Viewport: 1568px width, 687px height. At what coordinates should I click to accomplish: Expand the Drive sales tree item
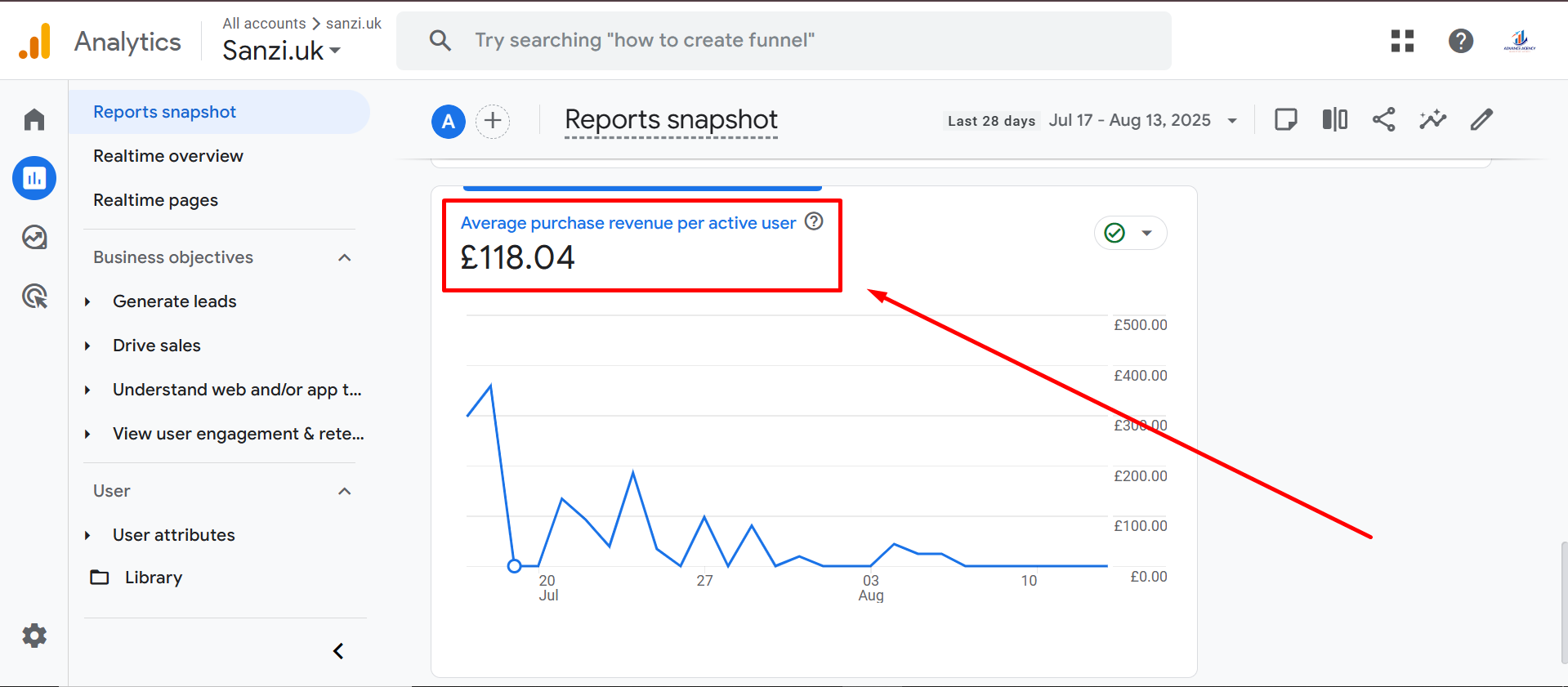88,346
